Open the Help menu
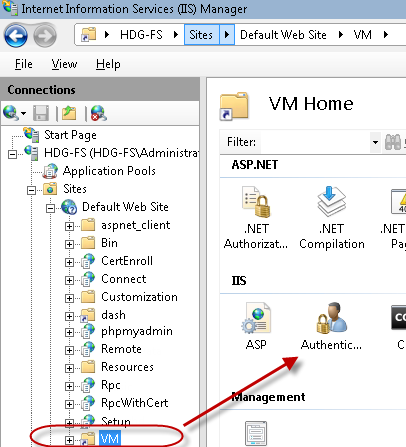406x447 pixels. 108,64
